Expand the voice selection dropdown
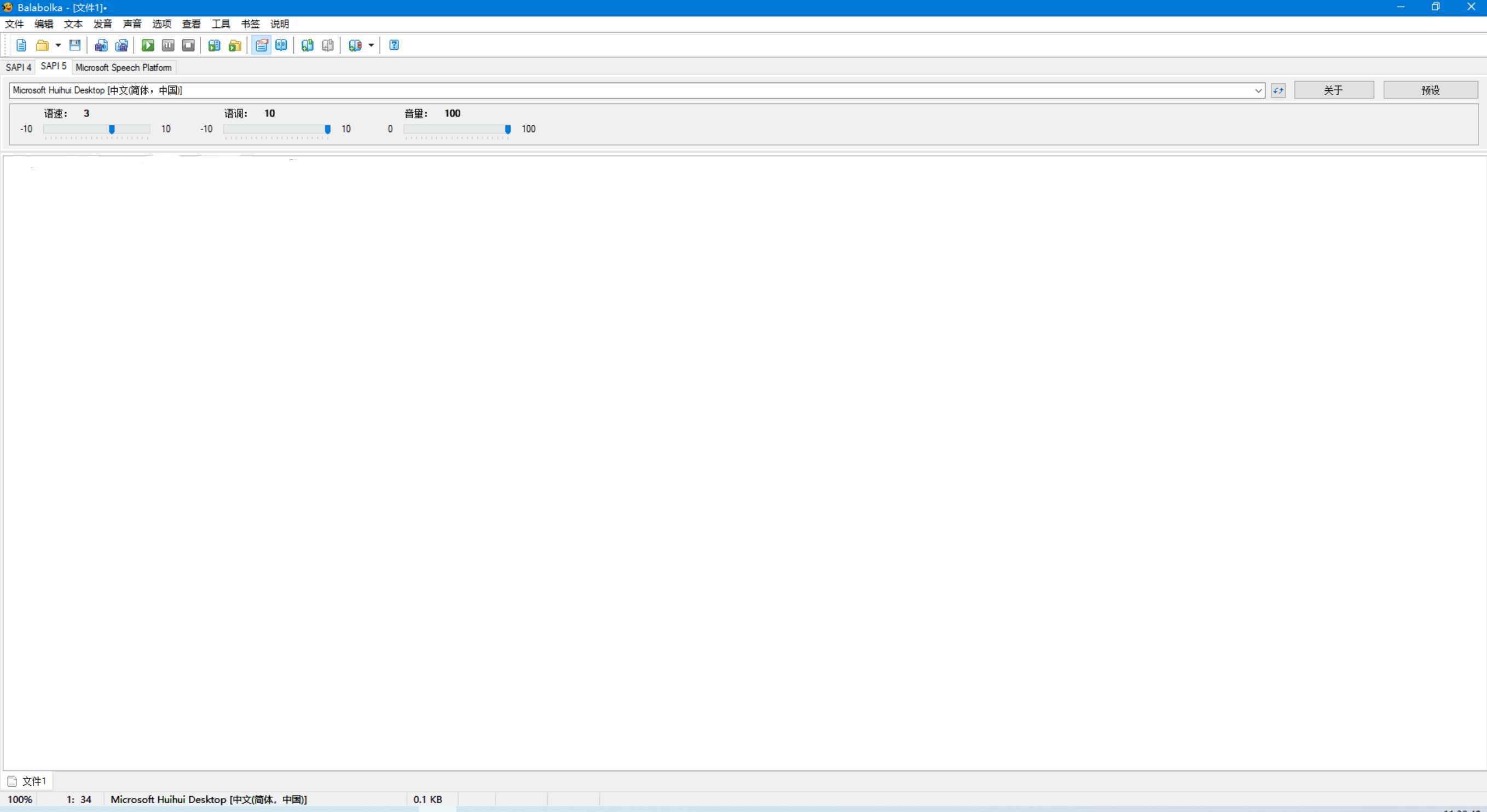1487x812 pixels. coord(1258,90)
